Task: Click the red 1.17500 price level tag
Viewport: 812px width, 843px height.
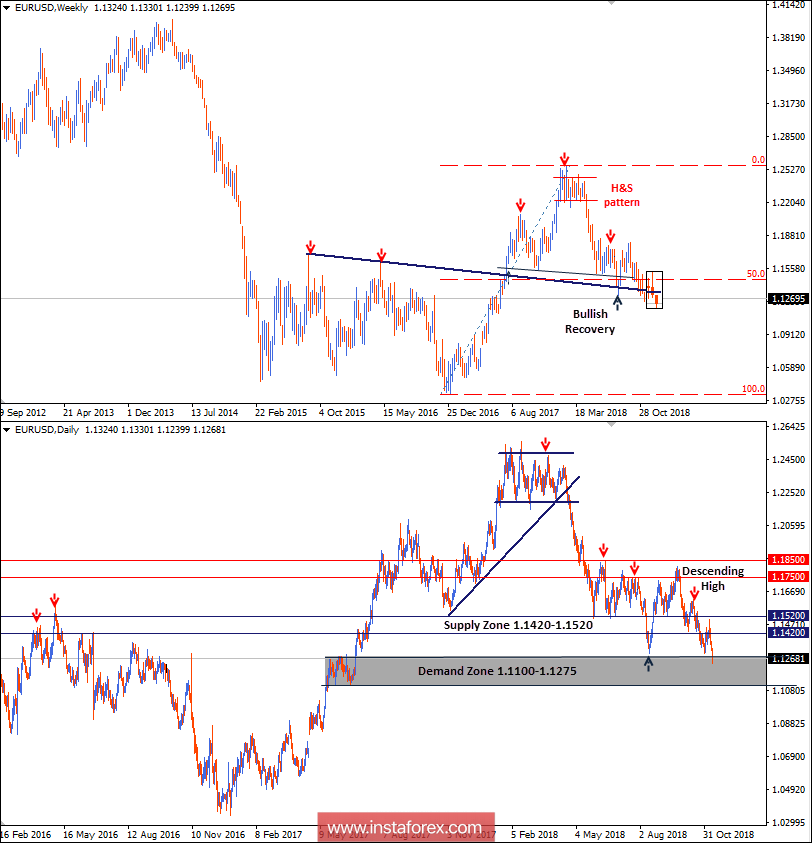Action: (789, 577)
